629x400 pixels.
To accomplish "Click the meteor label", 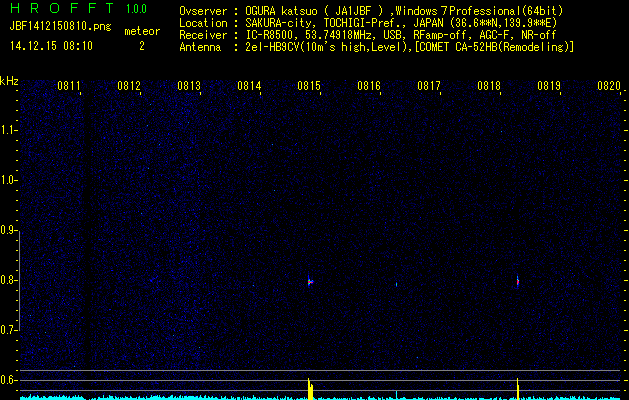I will click(142, 31).
